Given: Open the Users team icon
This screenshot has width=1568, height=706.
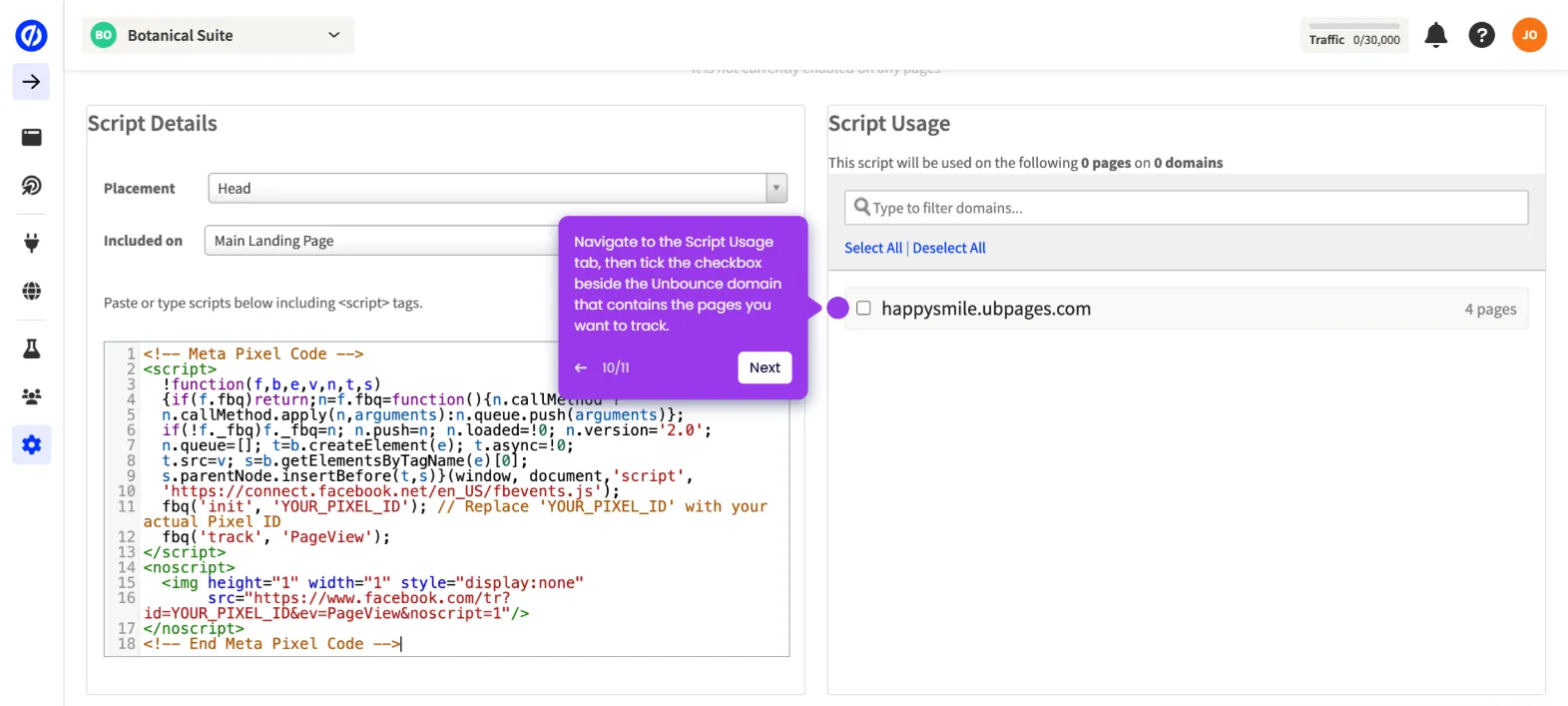Looking at the screenshot, I should tap(32, 396).
